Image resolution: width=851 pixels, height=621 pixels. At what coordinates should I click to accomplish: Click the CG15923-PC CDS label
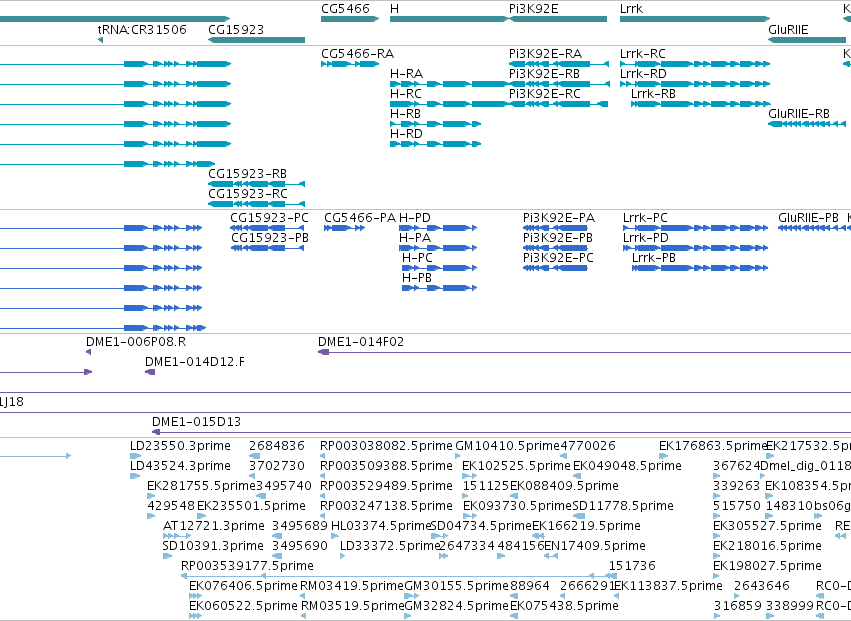[269, 218]
